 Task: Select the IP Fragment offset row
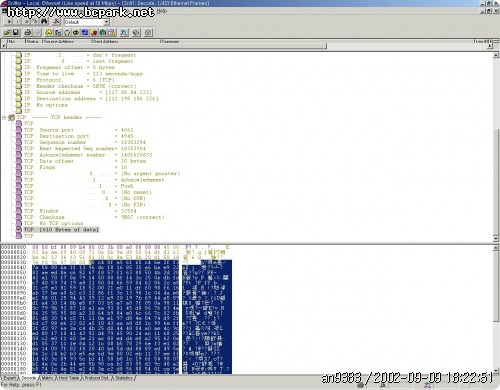click(69, 67)
